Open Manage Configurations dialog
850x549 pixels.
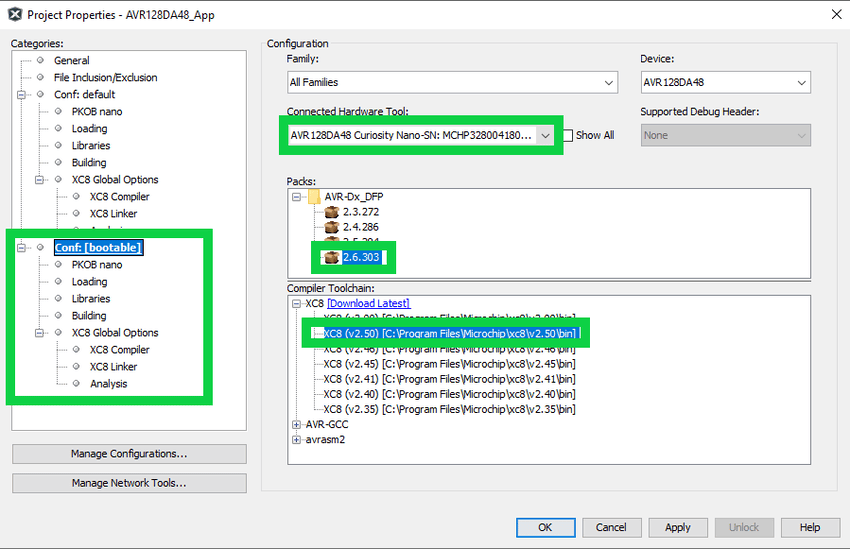point(129,454)
